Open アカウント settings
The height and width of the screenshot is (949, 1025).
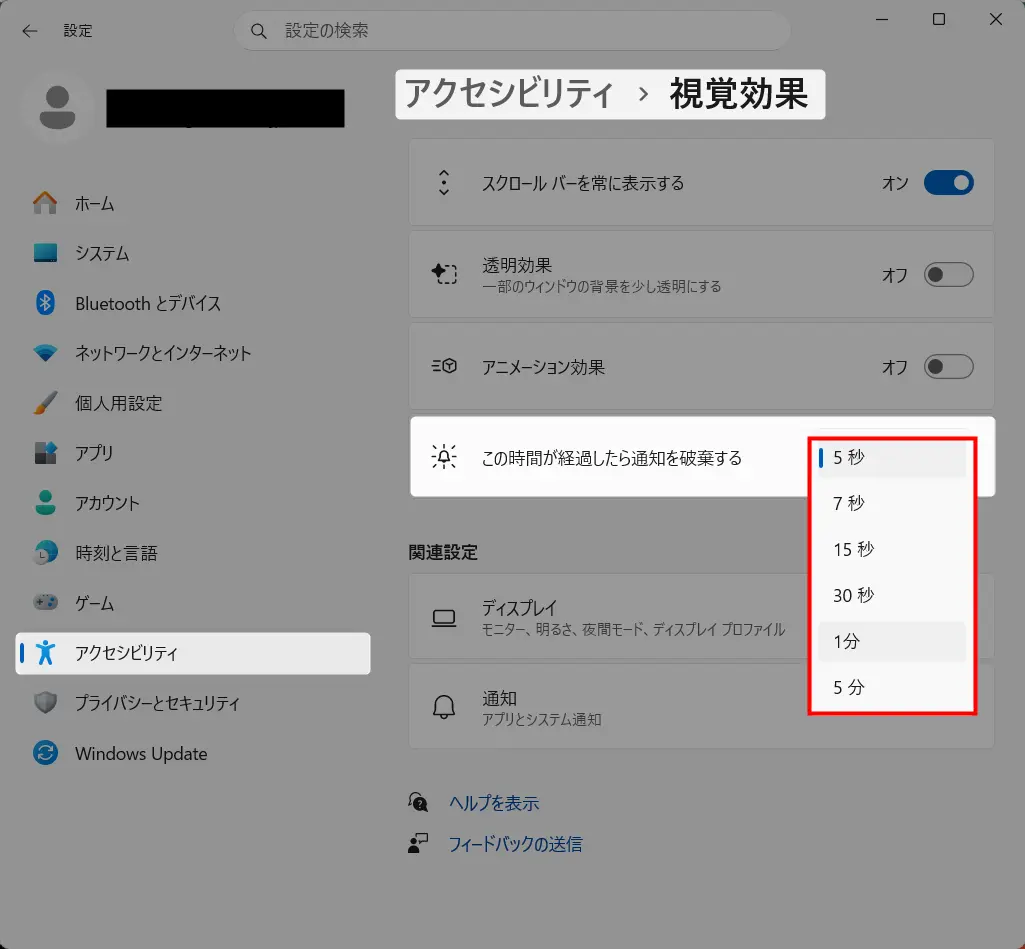193,503
